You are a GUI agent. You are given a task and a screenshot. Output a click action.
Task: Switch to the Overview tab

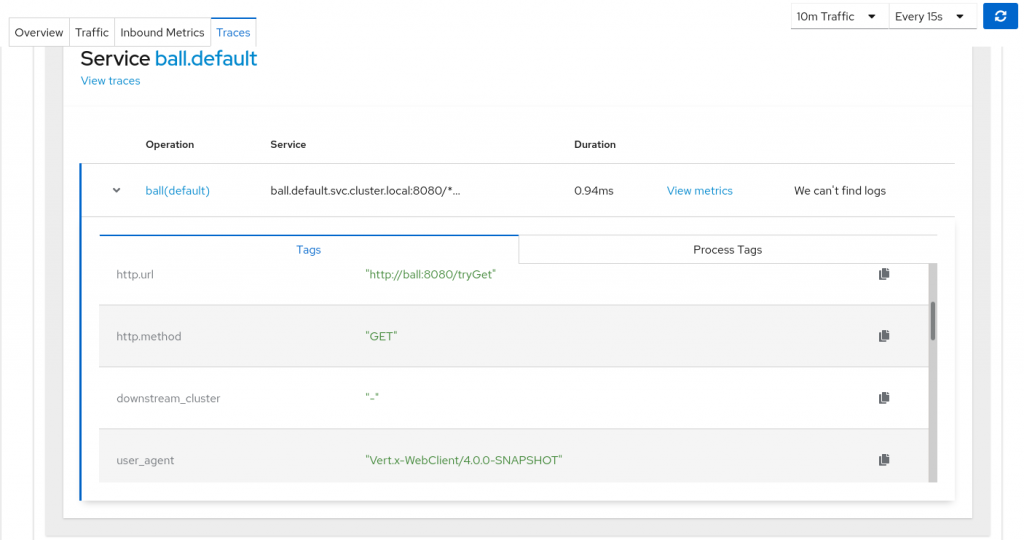[x=39, y=32]
